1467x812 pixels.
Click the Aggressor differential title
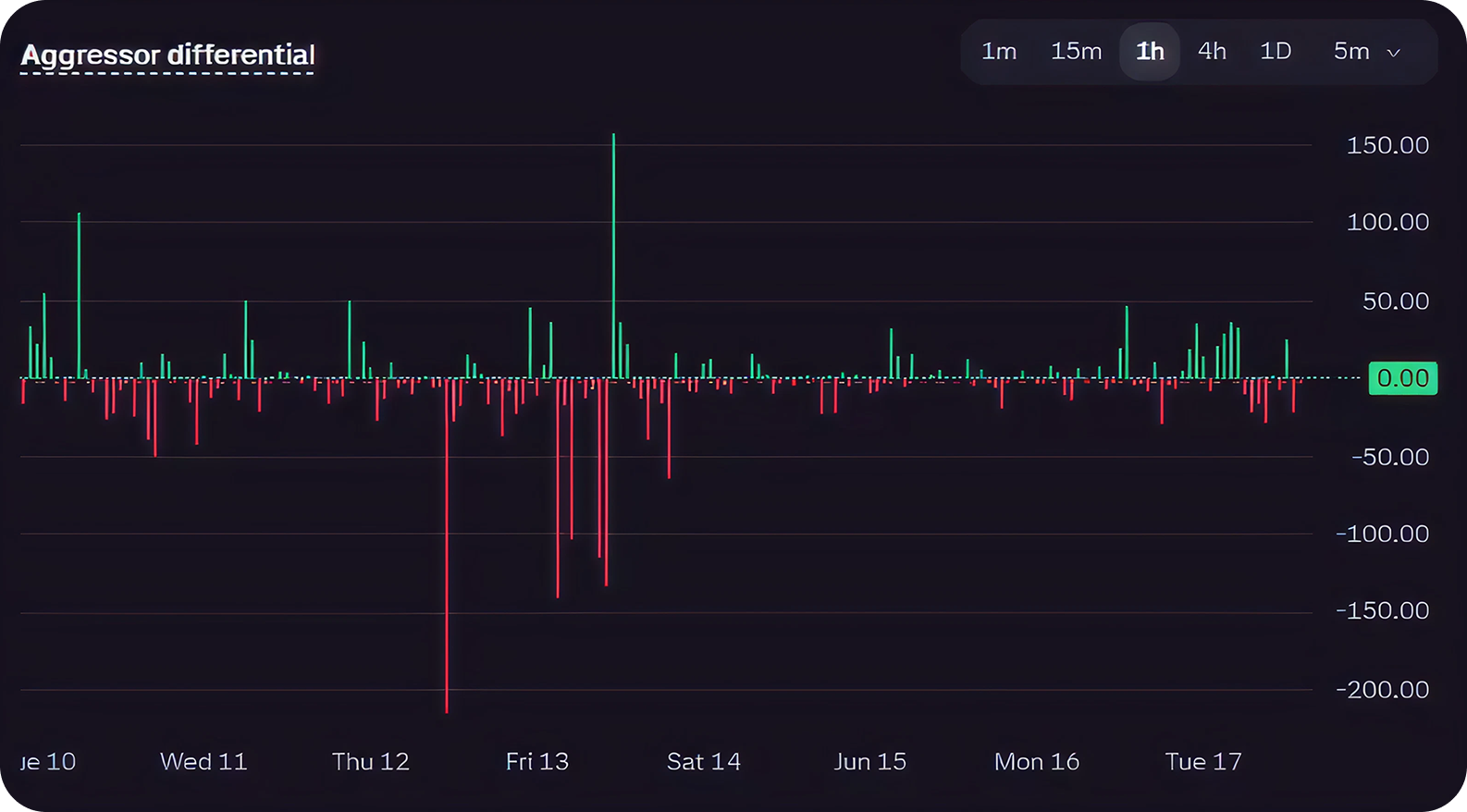point(167,55)
